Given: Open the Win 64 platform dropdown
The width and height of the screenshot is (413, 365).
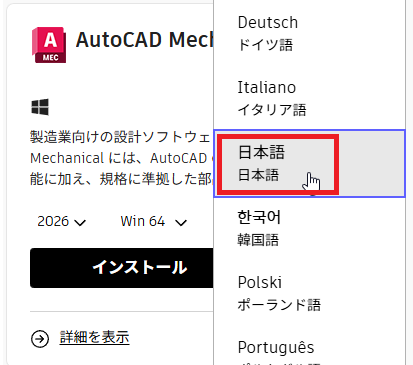Looking at the screenshot, I should [x=153, y=221].
